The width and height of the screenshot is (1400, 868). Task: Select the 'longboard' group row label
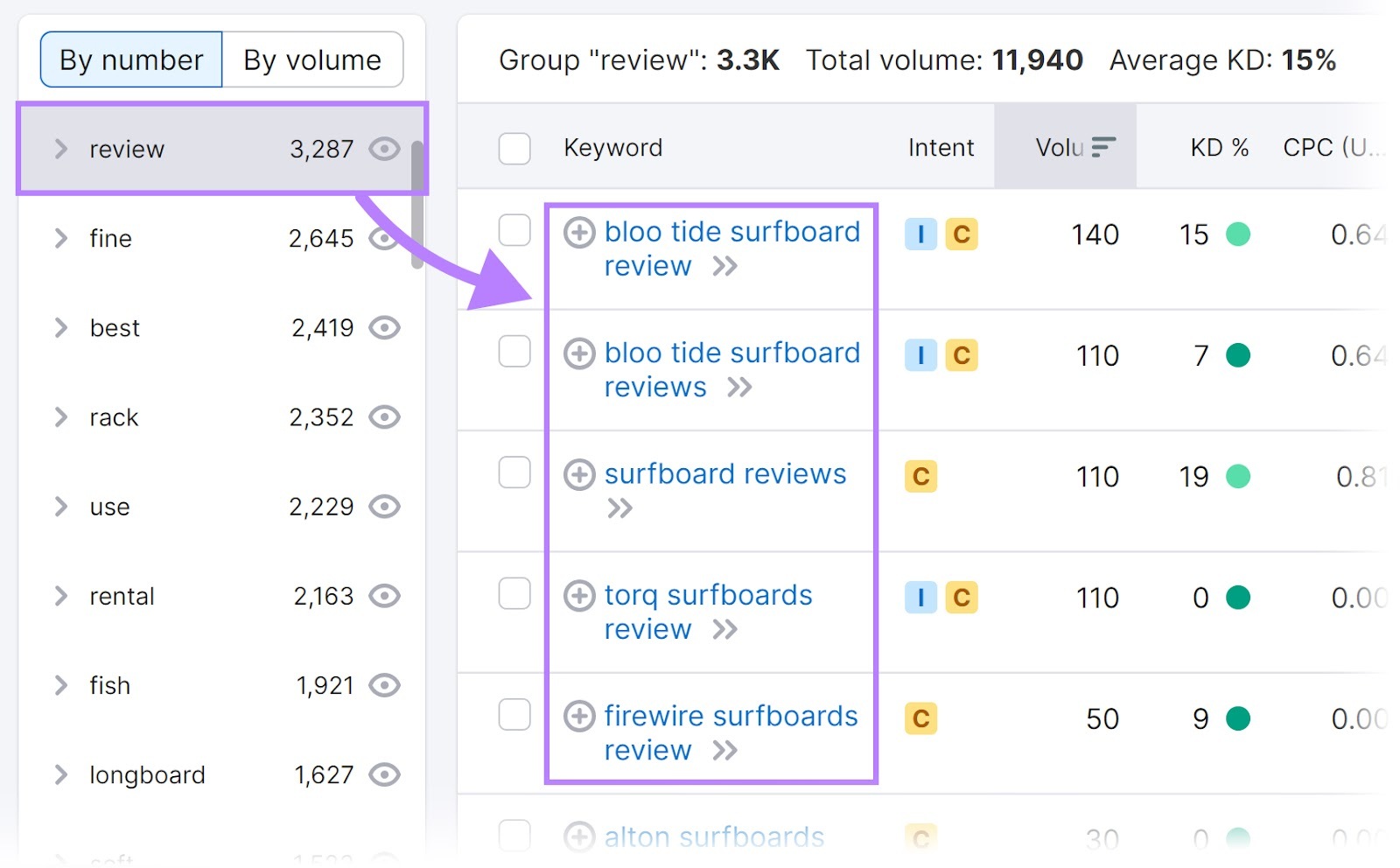(x=147, y=774)
